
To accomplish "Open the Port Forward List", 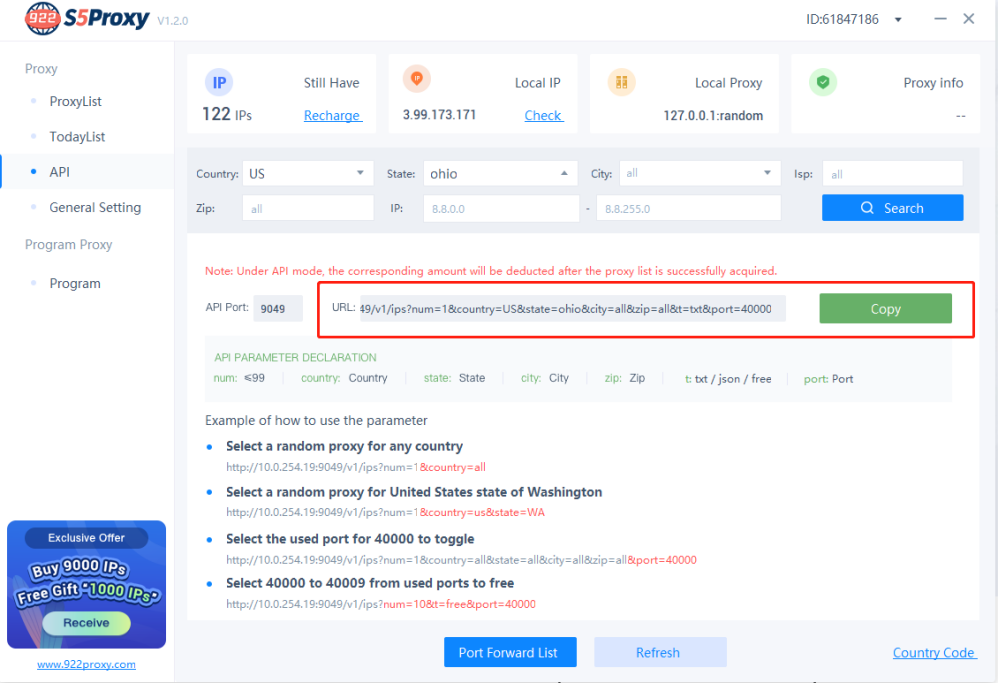I will point(509,652).
